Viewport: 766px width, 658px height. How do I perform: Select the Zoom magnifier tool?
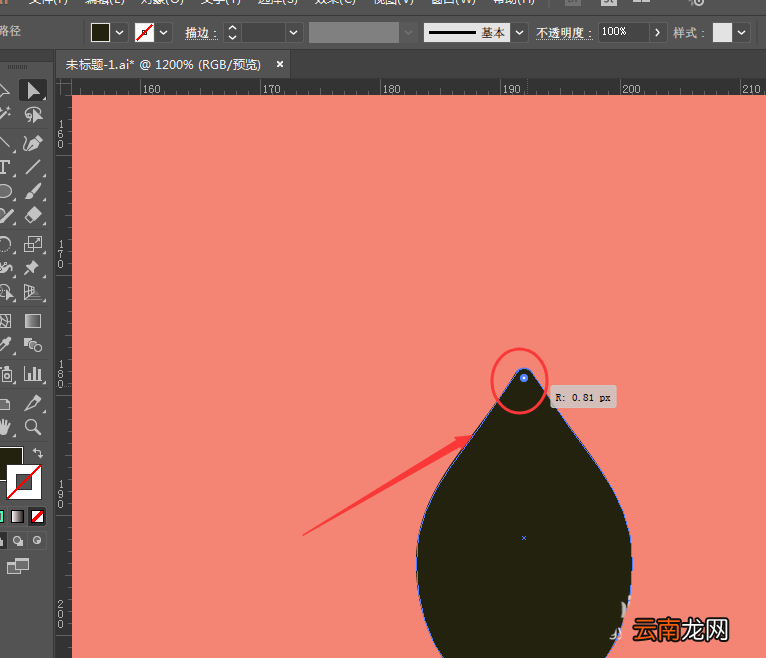click(33, 427)
